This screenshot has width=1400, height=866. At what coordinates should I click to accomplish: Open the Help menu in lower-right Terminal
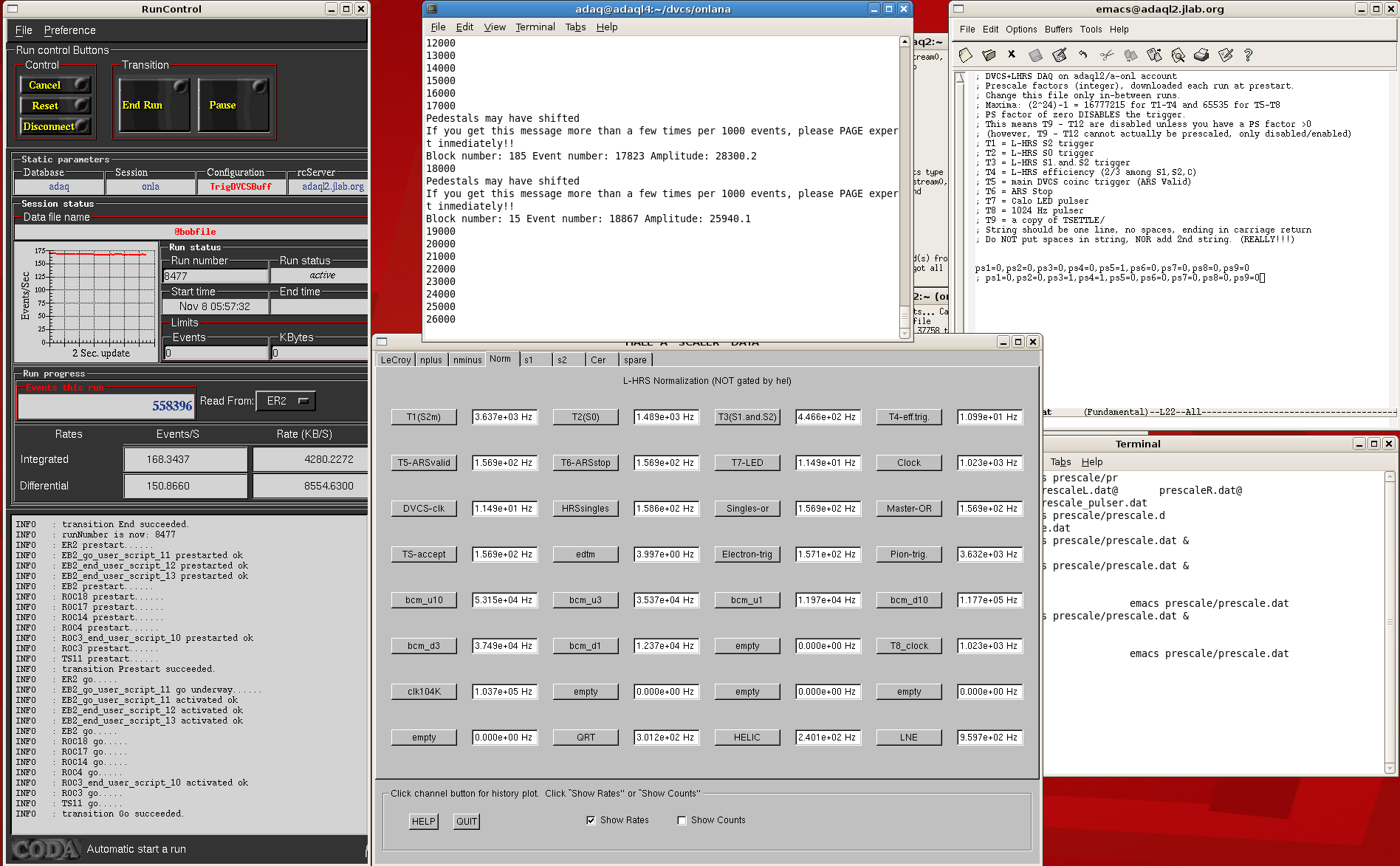pyautogui.click(x=1092, y=462)
